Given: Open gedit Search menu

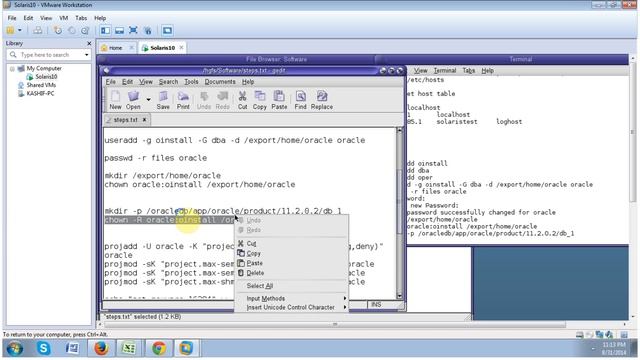Looking at the screenshot, I should (168, 82).
